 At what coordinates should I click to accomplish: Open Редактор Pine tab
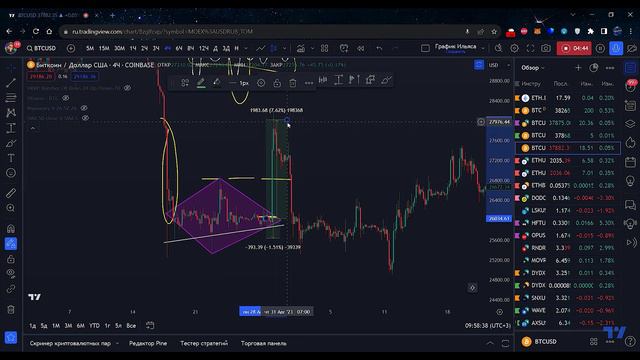[148, 343]
